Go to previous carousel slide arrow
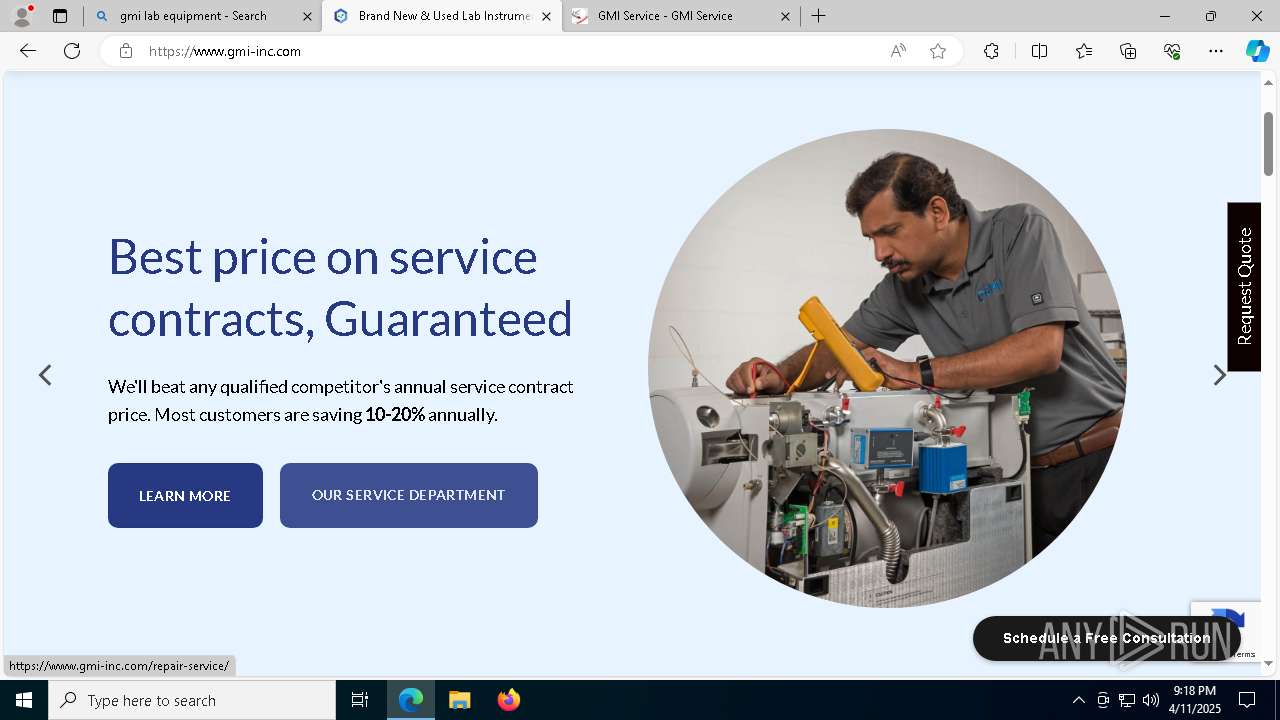 point(45,375)
